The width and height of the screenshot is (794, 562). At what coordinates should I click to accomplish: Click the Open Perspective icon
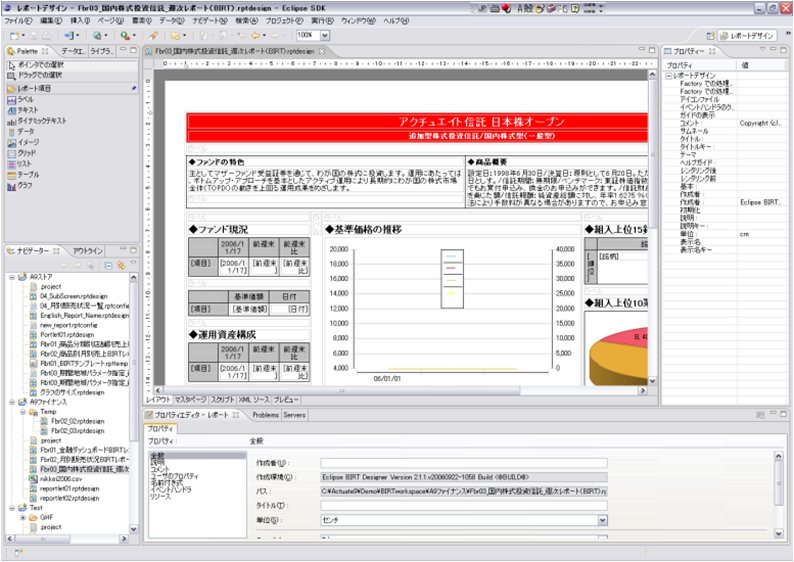tap(710, 36)
